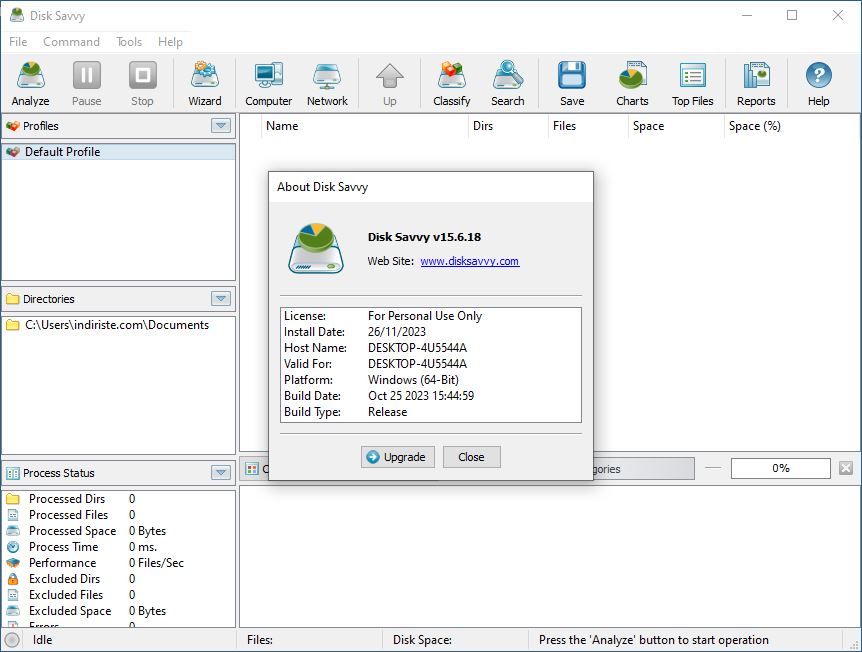Click the Disk Space status bar field
This screenshot has height=652, width=862.
pos(456,640)
